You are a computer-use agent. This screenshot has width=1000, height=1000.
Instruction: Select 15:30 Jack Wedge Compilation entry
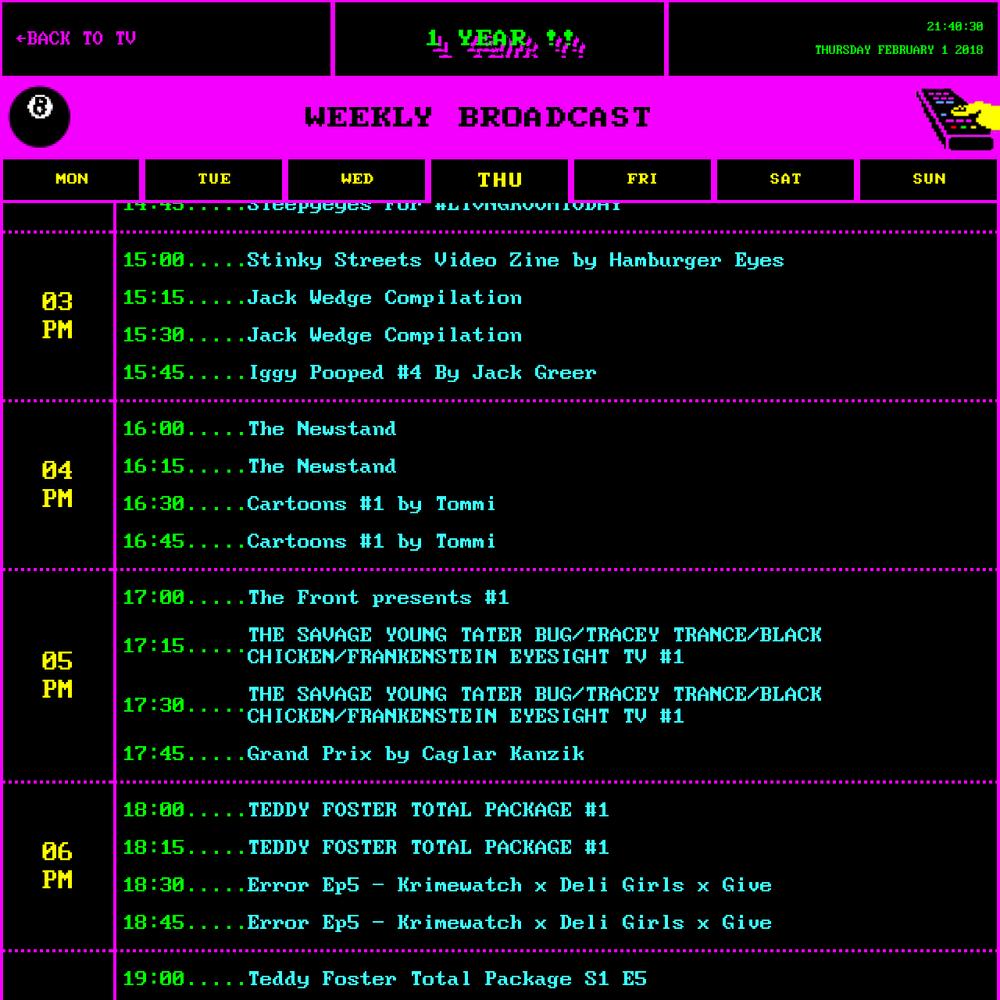[322, 335]
